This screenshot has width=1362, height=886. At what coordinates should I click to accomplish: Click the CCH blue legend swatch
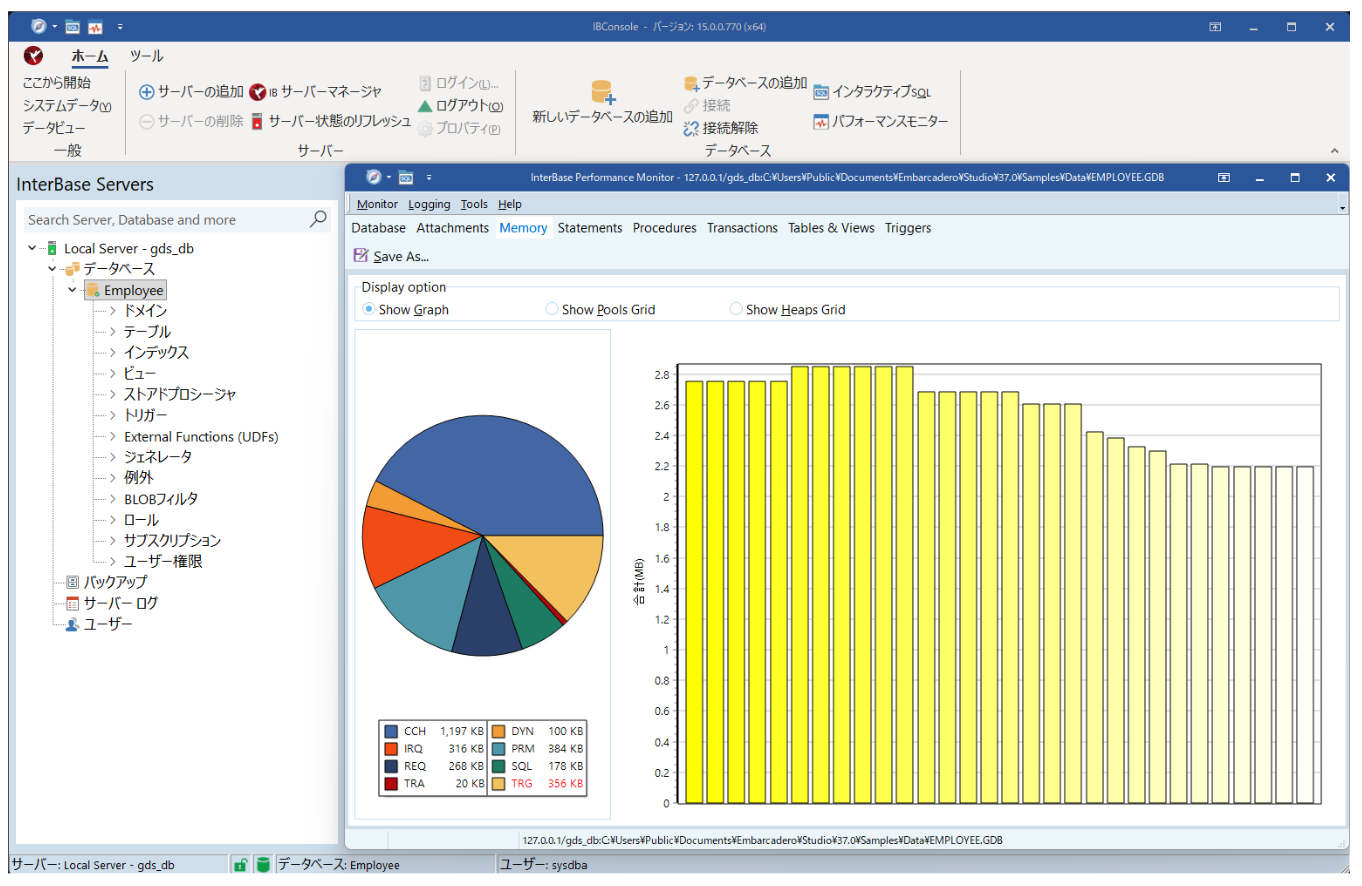(390, 732)
